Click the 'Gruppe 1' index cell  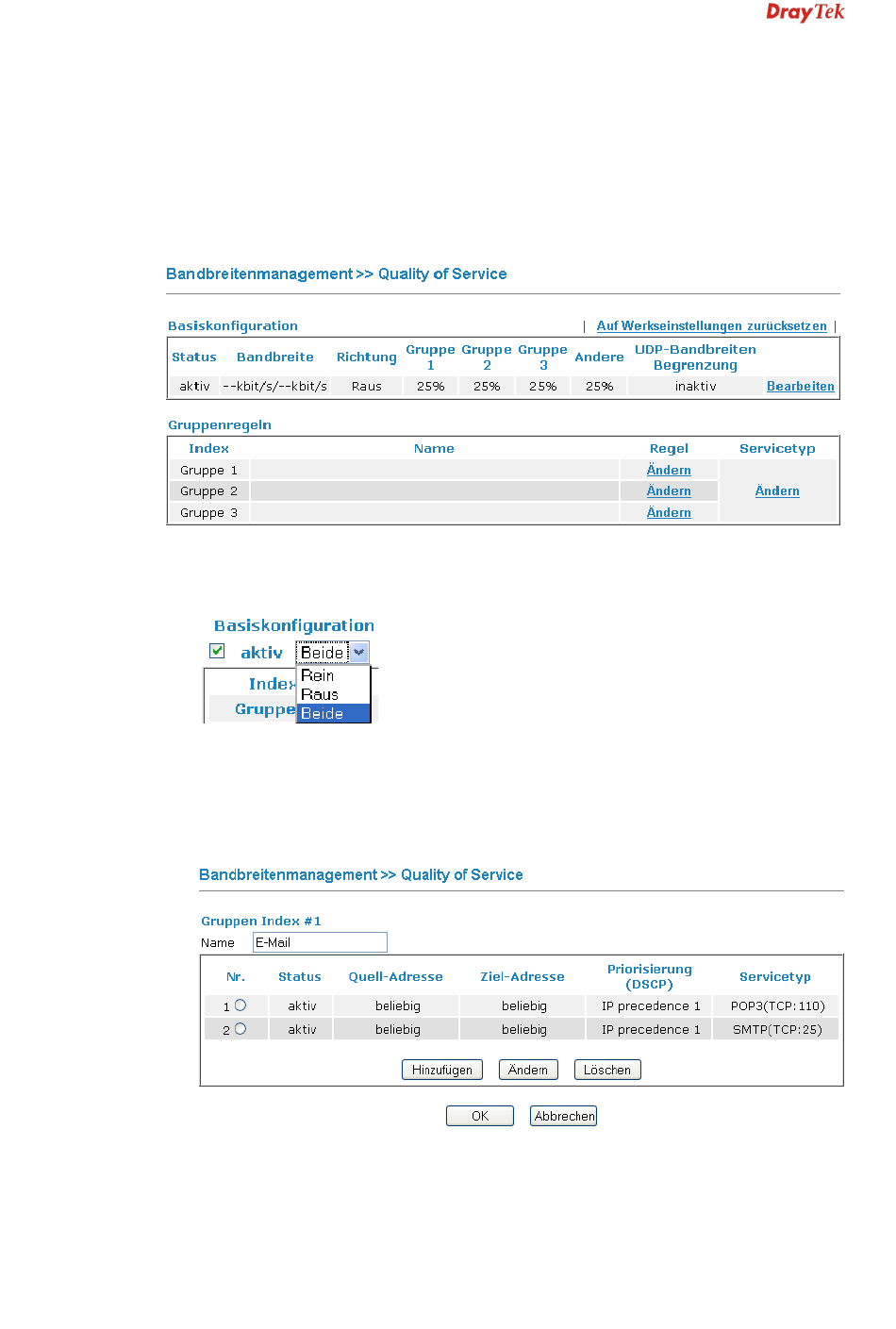coord(209,471)
